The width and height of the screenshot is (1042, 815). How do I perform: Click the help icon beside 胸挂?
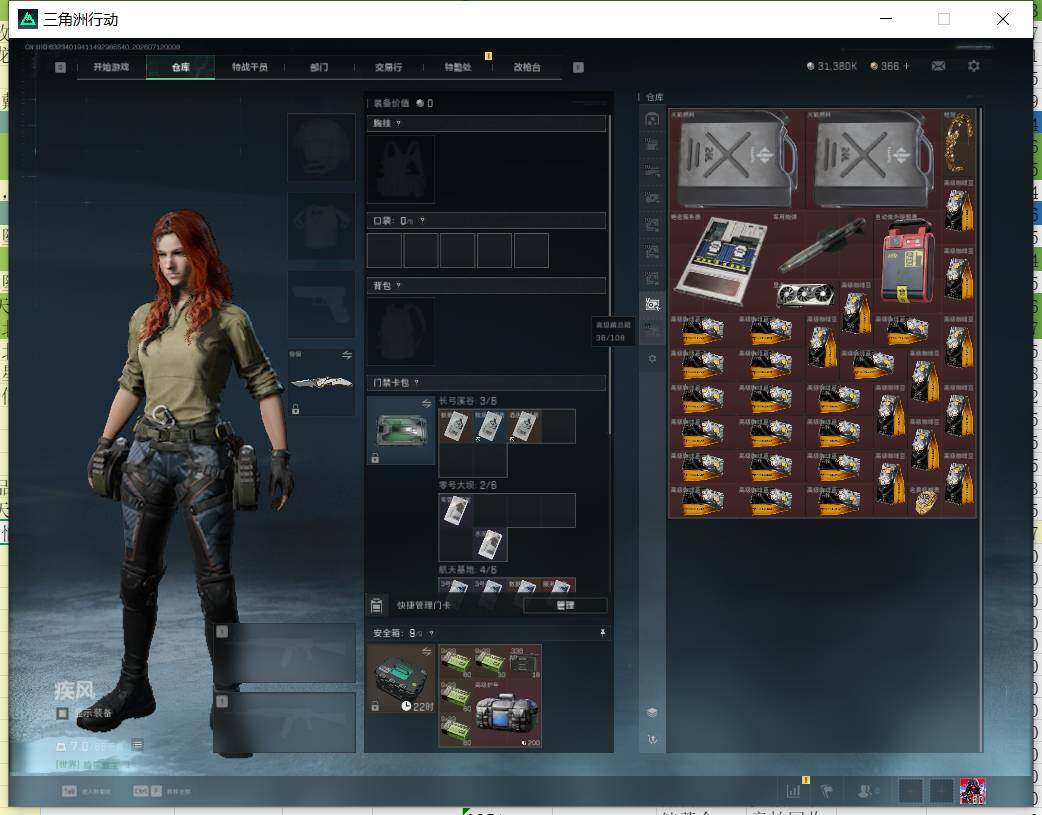[x=399, y=124]
